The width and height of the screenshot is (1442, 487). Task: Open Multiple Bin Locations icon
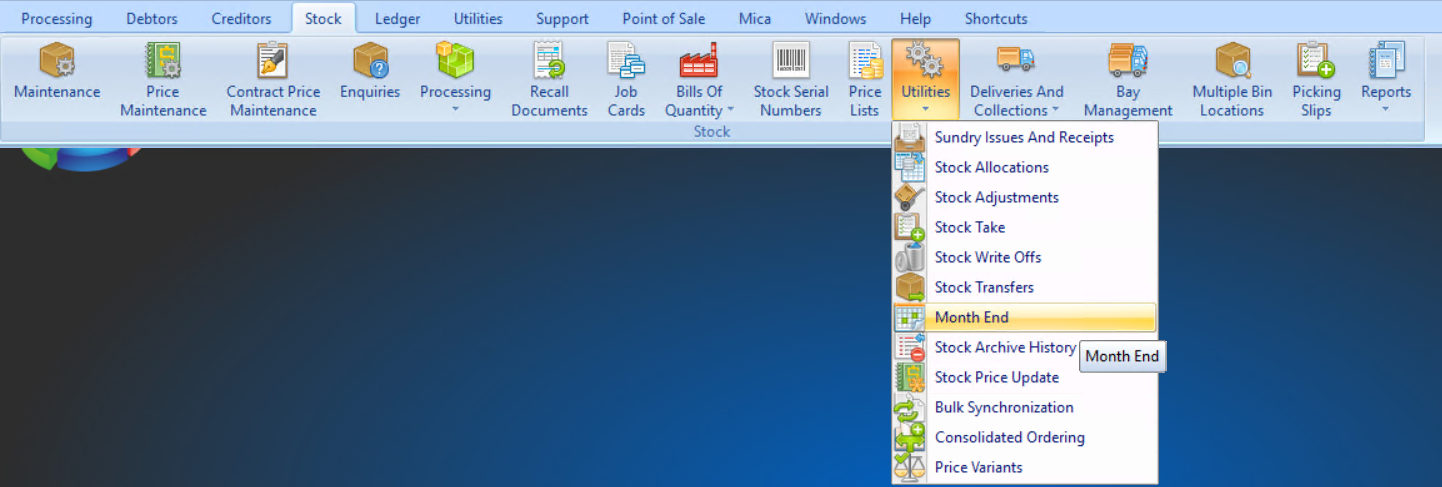click(1232, 60)
